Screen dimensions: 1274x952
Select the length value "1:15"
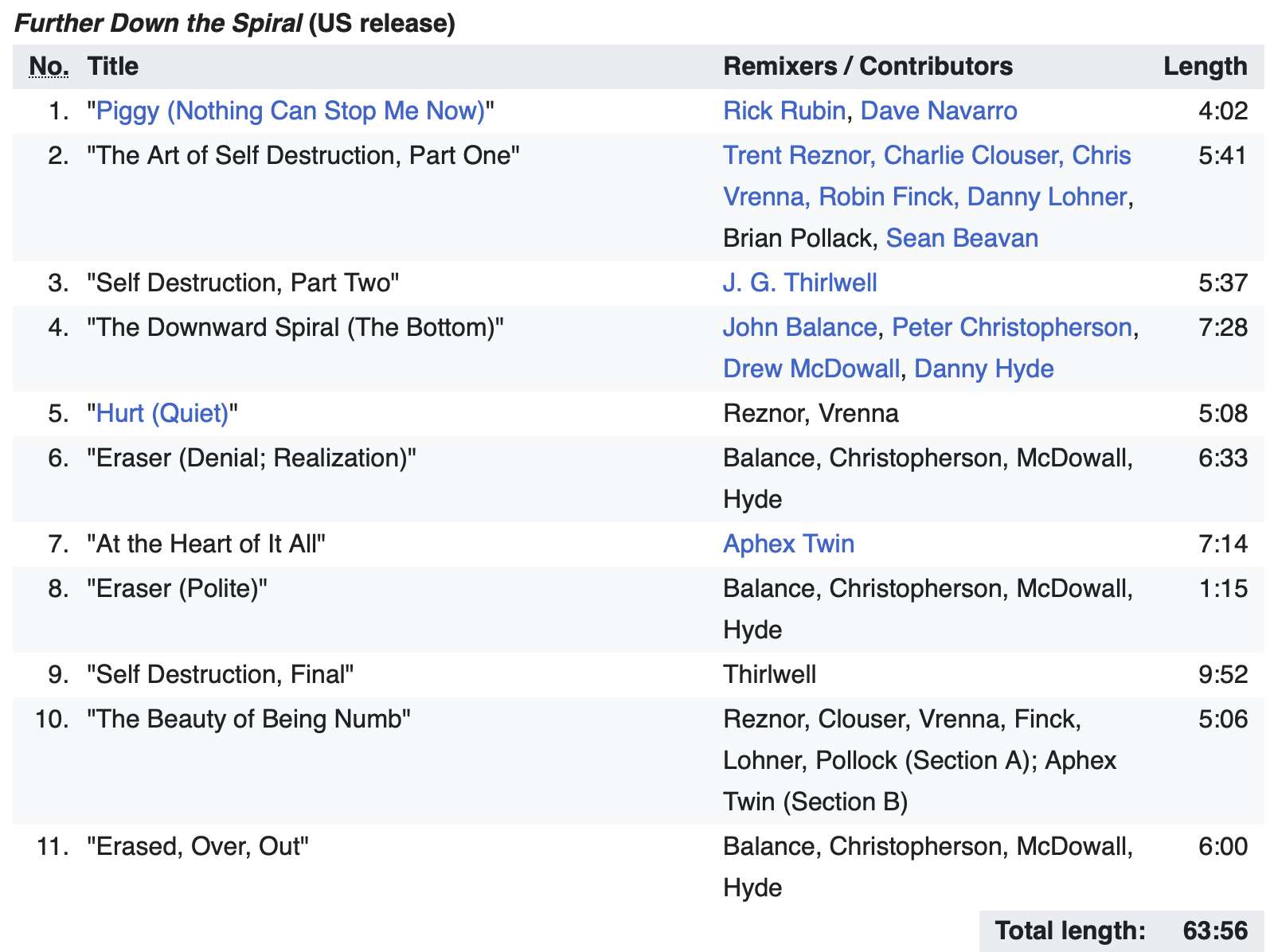point(1223,588)
